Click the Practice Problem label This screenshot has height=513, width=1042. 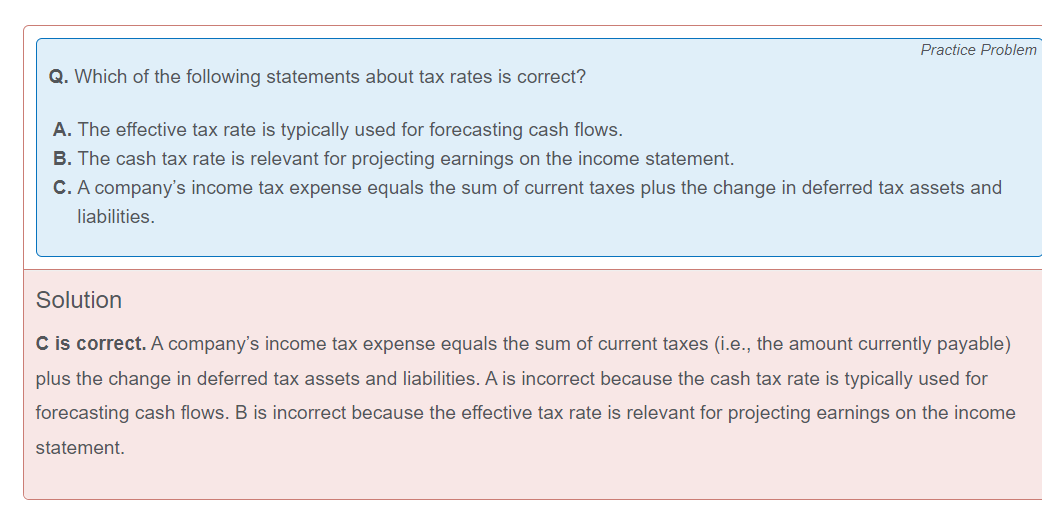click(978, 50)
